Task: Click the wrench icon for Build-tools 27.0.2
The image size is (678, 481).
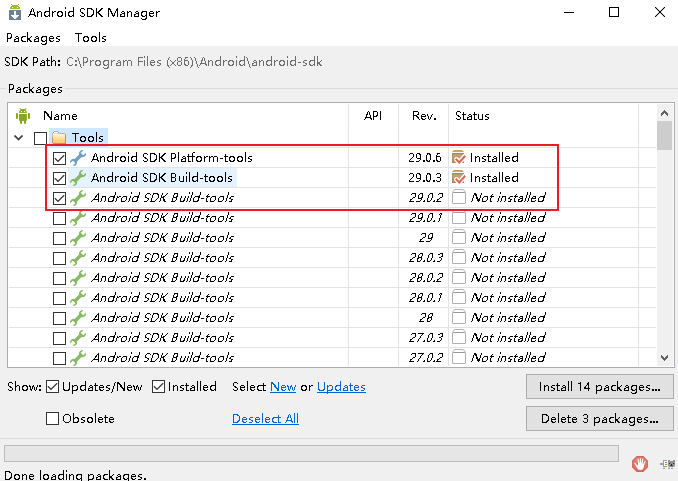Action: (78, 358)
